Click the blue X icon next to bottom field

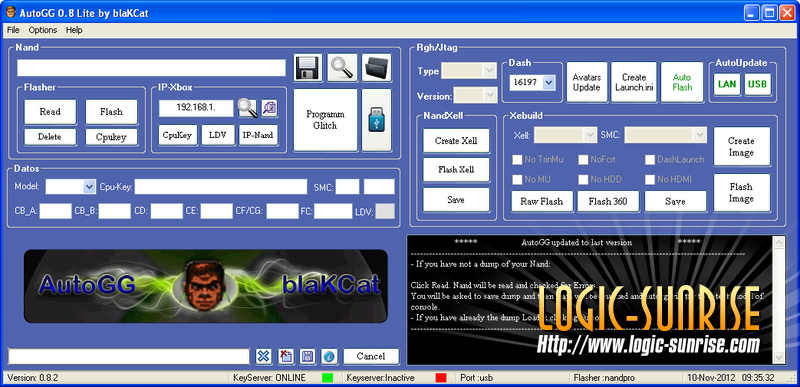pyautogui.click(x=263, y=356)
